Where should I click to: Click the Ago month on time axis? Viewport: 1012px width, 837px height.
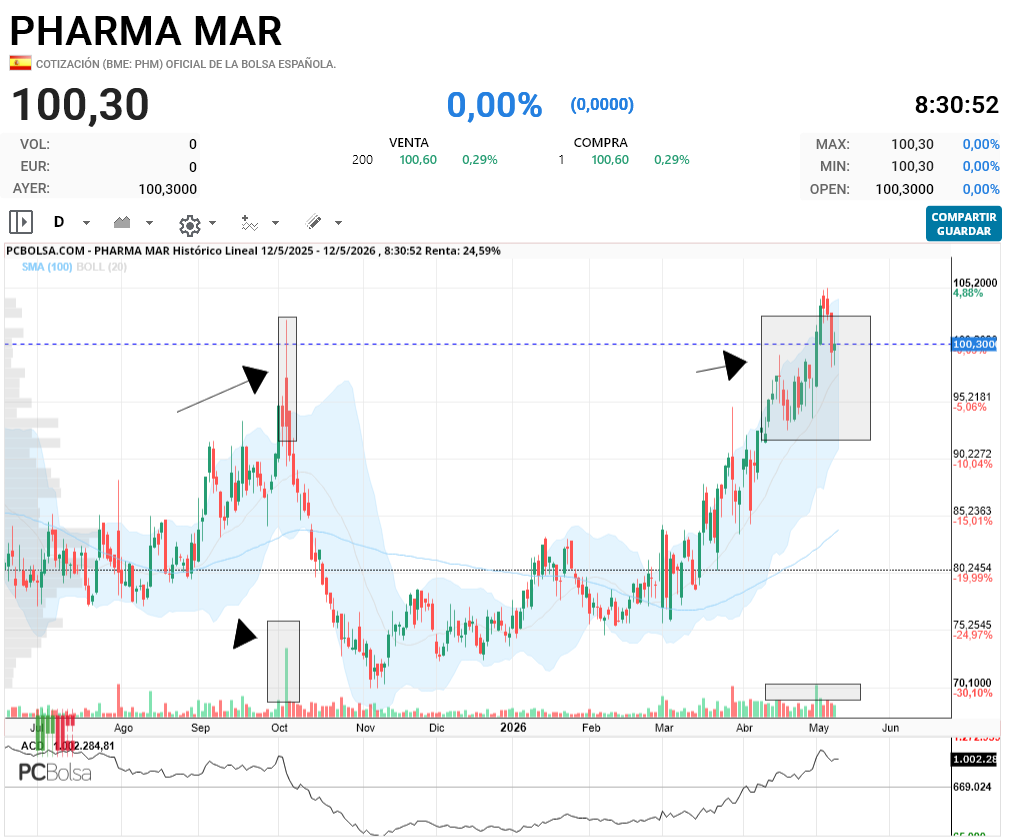tap(123, 728)
